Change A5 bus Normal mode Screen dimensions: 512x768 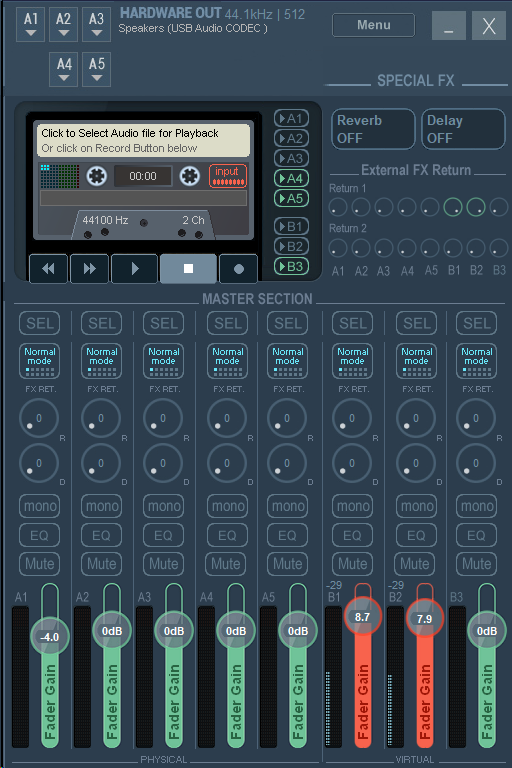tap(288, 361)
